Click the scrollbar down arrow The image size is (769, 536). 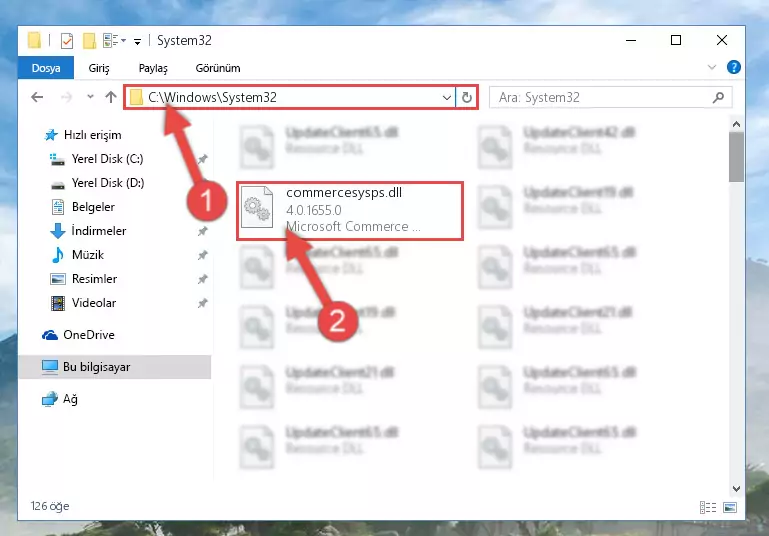click(736, 489)
